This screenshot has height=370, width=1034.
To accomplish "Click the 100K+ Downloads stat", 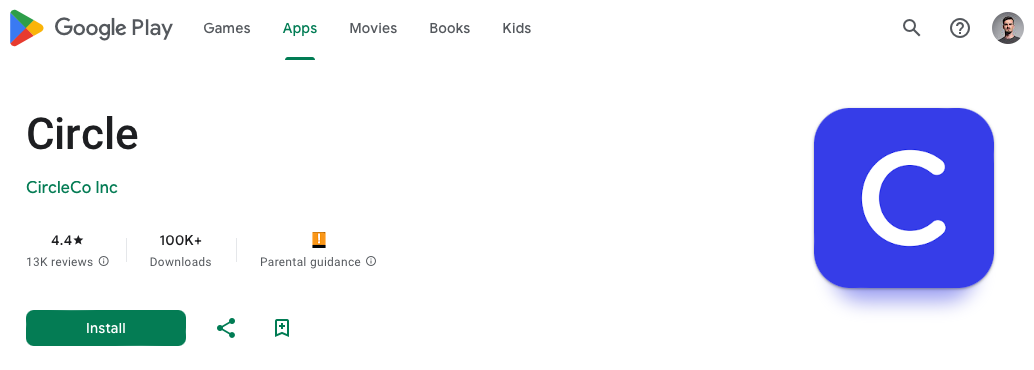I will tap(181, 251).
